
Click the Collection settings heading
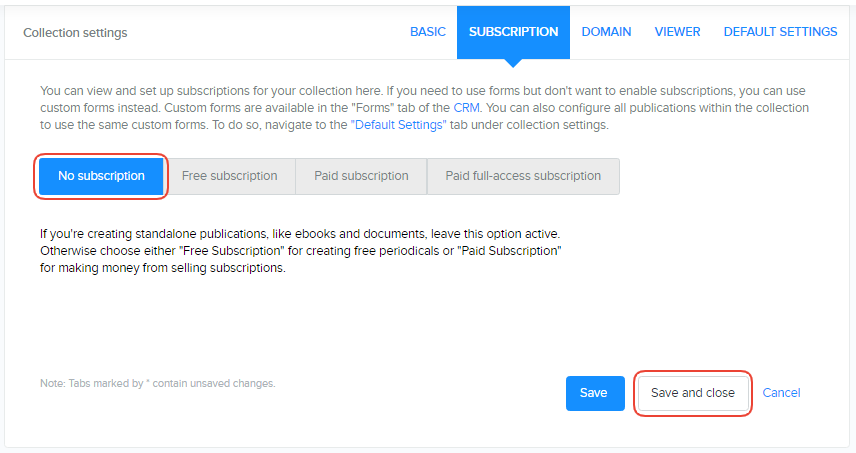coord(75,33)
